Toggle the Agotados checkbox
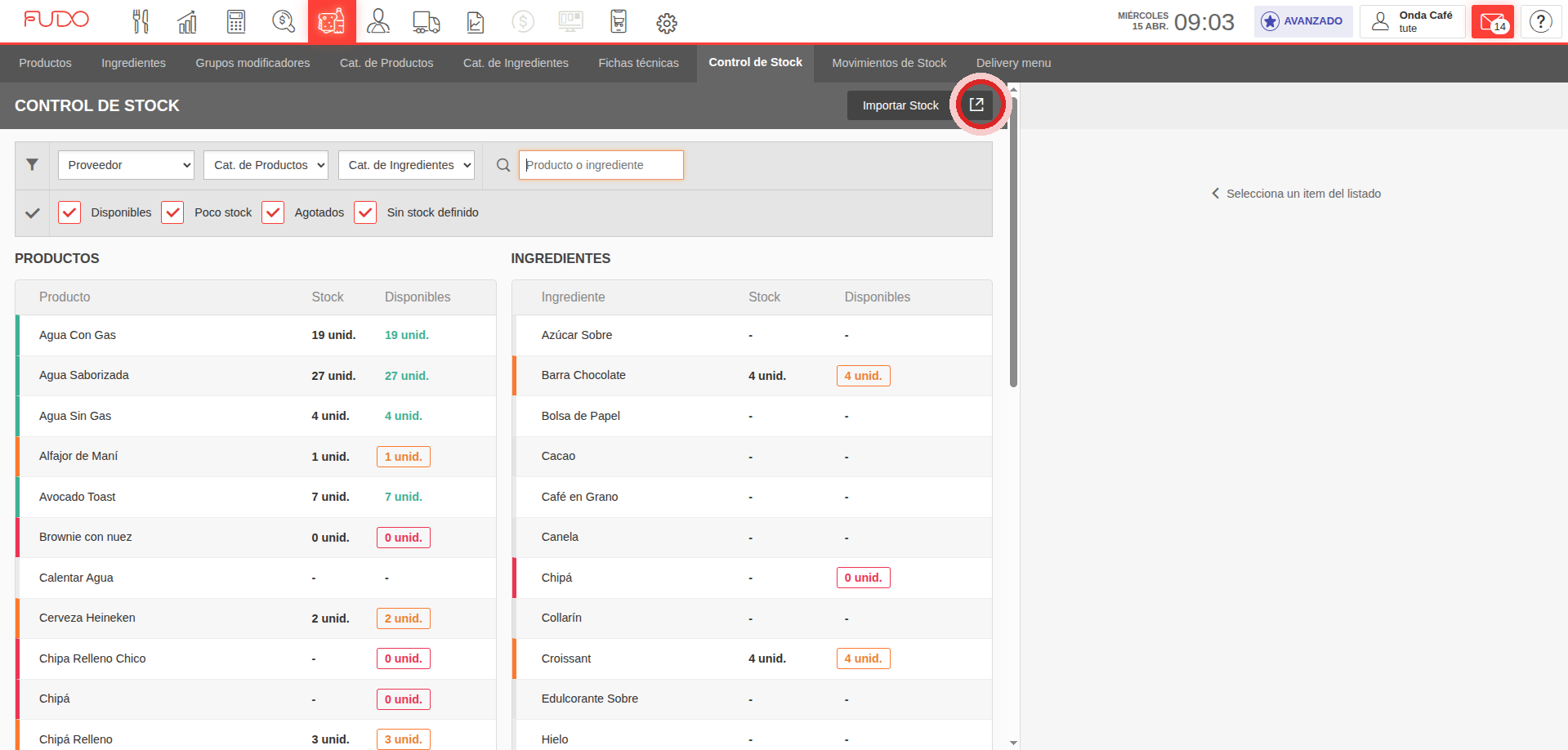The width and height of the screenshot is (1568, 750). coord(273,212)
